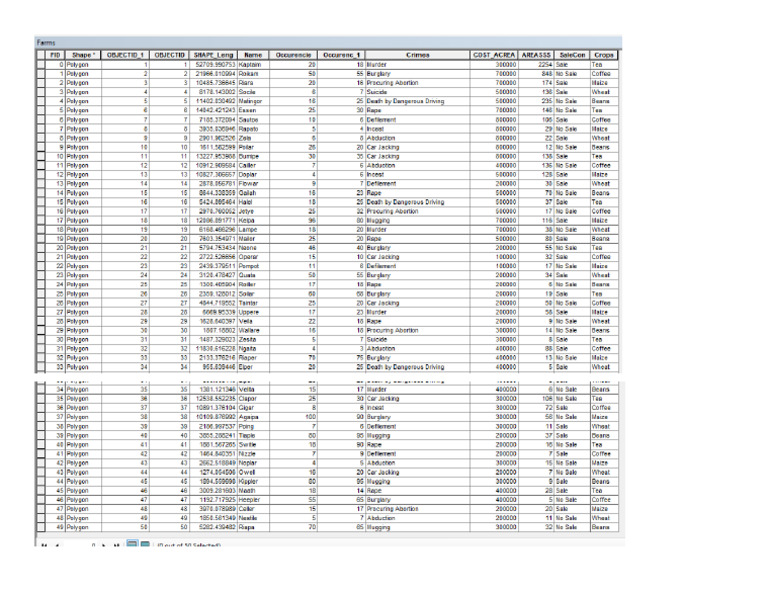Click the name cell Pollar
The width and height of the screenshot is (768, 594).
[x=253, y=147]
